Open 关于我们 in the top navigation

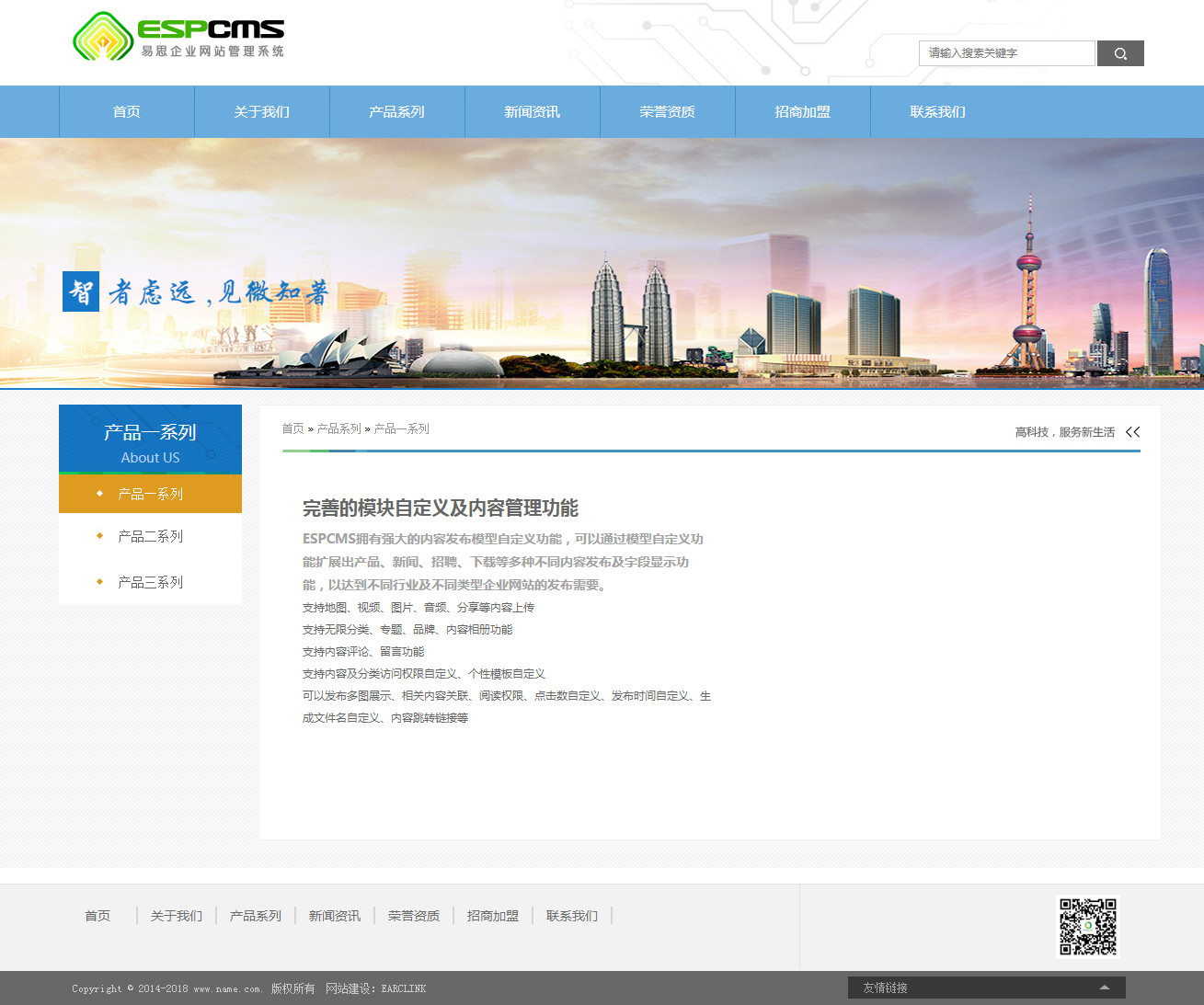click(x=262, y=112)
